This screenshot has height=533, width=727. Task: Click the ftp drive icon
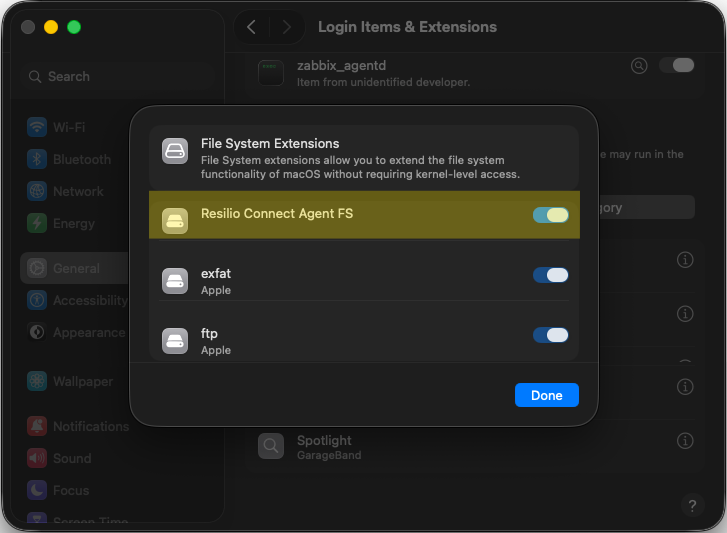tap(175, 341)
